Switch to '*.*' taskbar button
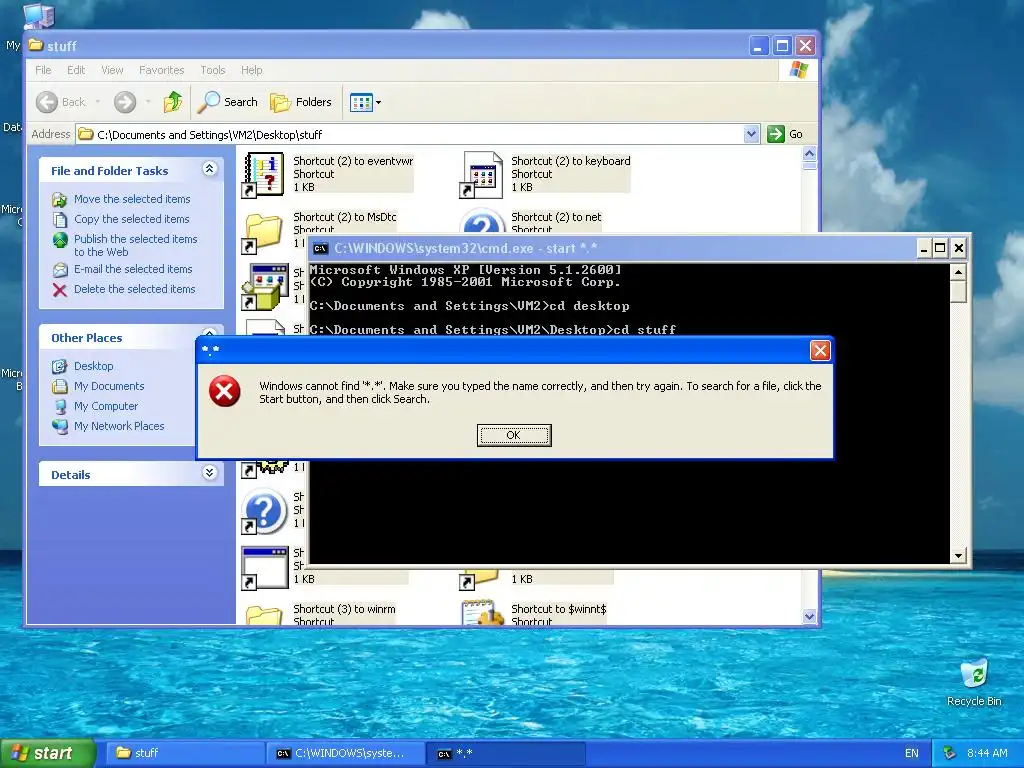This screenshot has height=768, width=1024. click(x=506, y=753)
